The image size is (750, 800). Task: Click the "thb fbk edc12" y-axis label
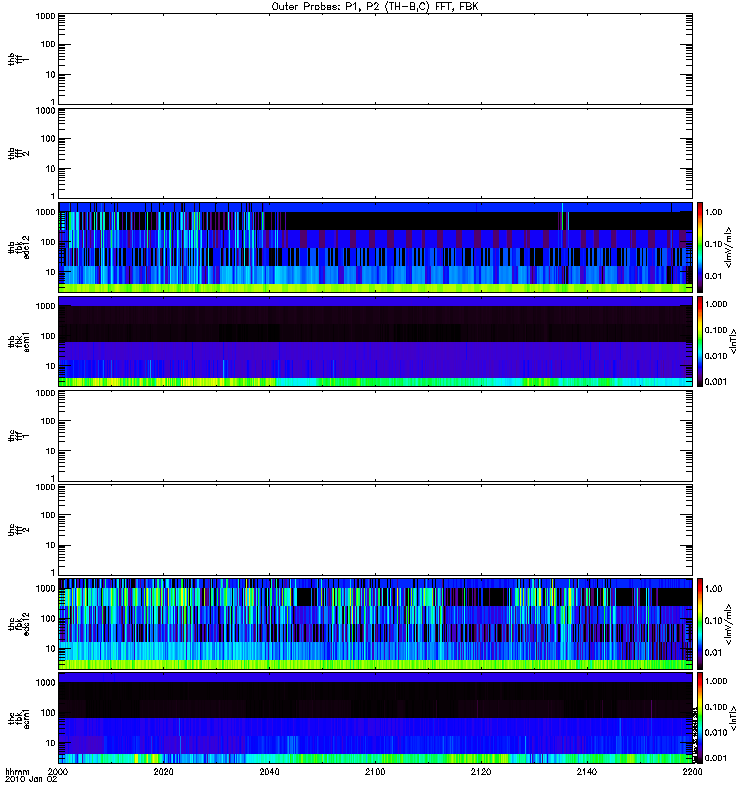[x=19, y=247]
